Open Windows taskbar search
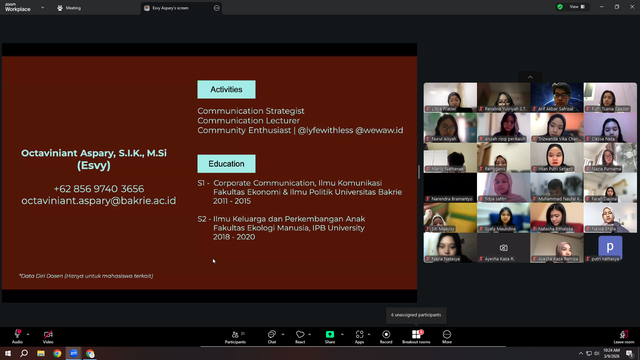The height and width of the screenshot is (360, 640). (24, 353)
